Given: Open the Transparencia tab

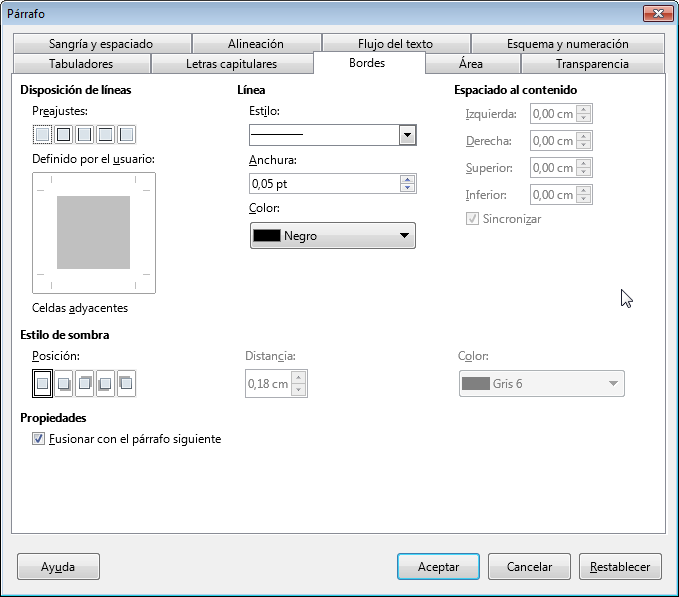Looking at the screenshot, I should tap(590, 64).
